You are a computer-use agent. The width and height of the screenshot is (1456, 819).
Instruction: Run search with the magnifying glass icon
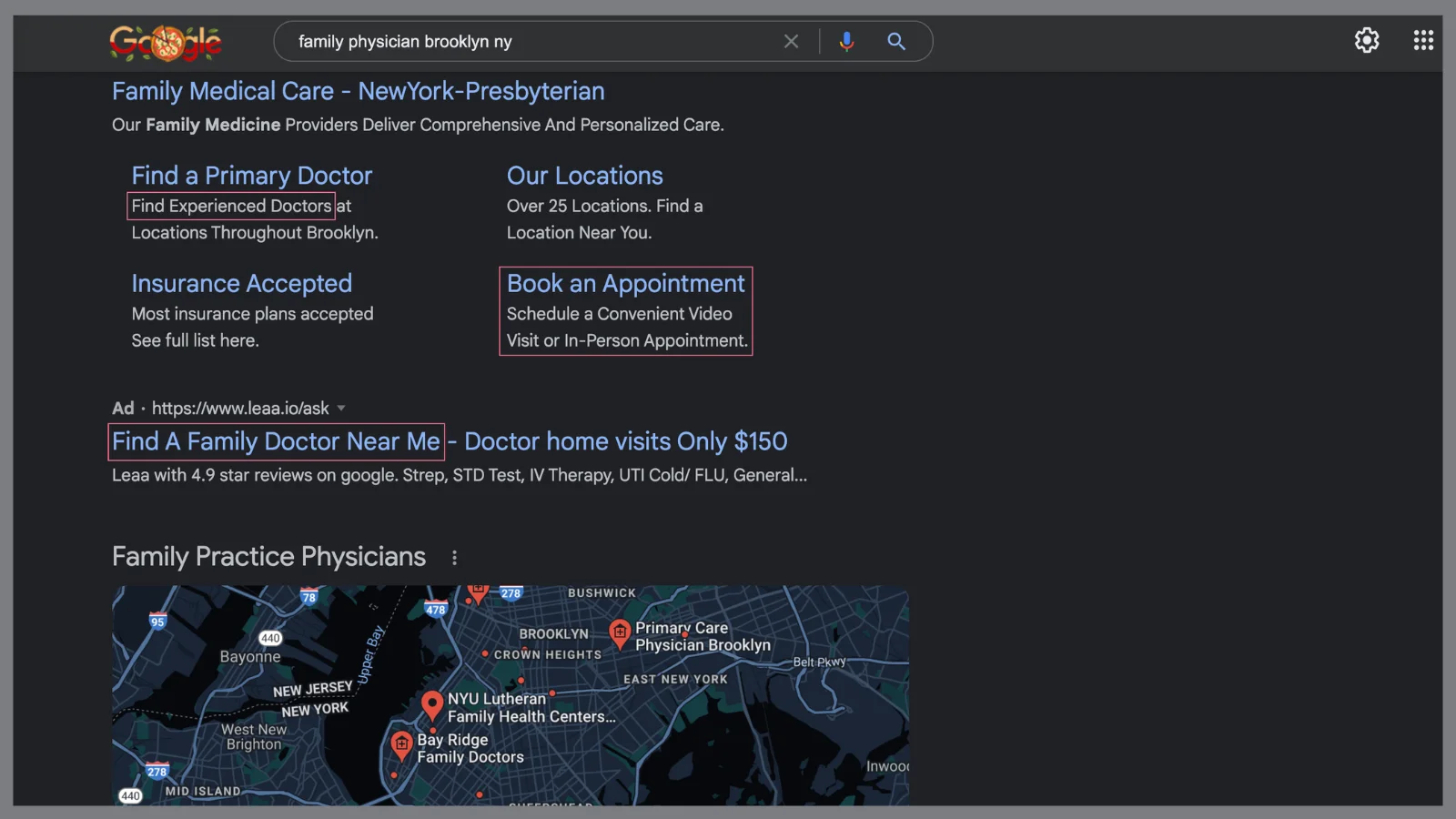(896, 42)
